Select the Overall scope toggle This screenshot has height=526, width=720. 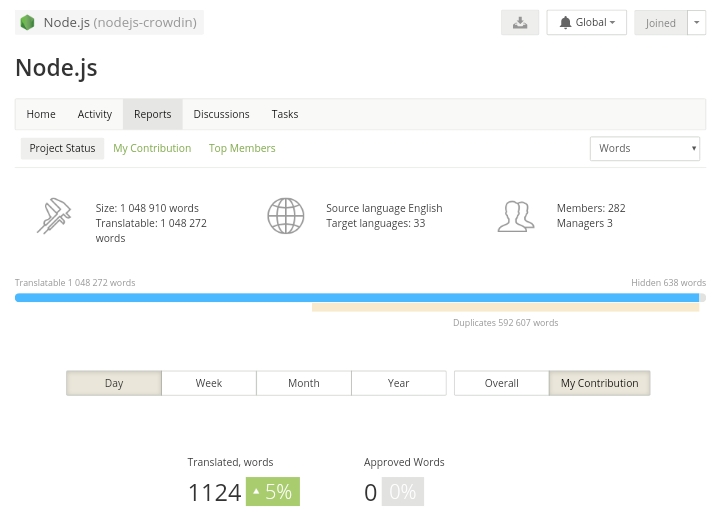(x=501, y=383)
